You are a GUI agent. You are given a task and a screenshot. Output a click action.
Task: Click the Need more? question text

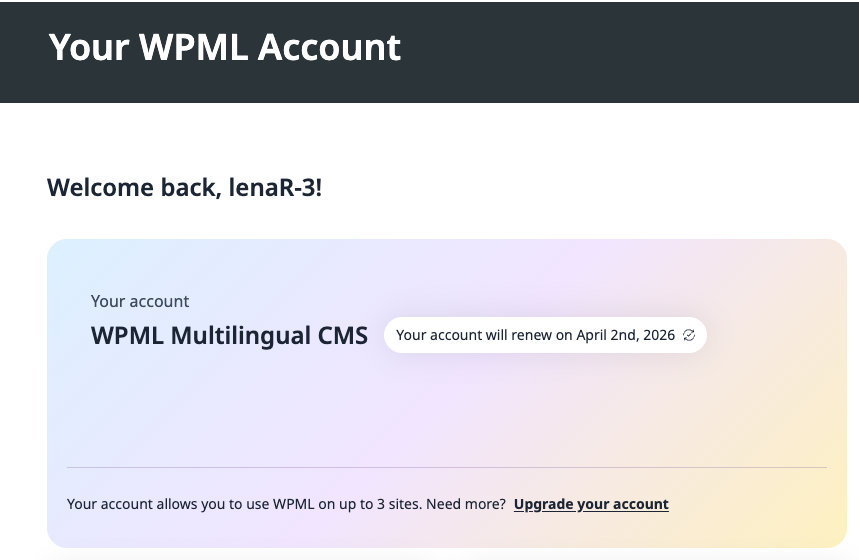tap(466, 504)
